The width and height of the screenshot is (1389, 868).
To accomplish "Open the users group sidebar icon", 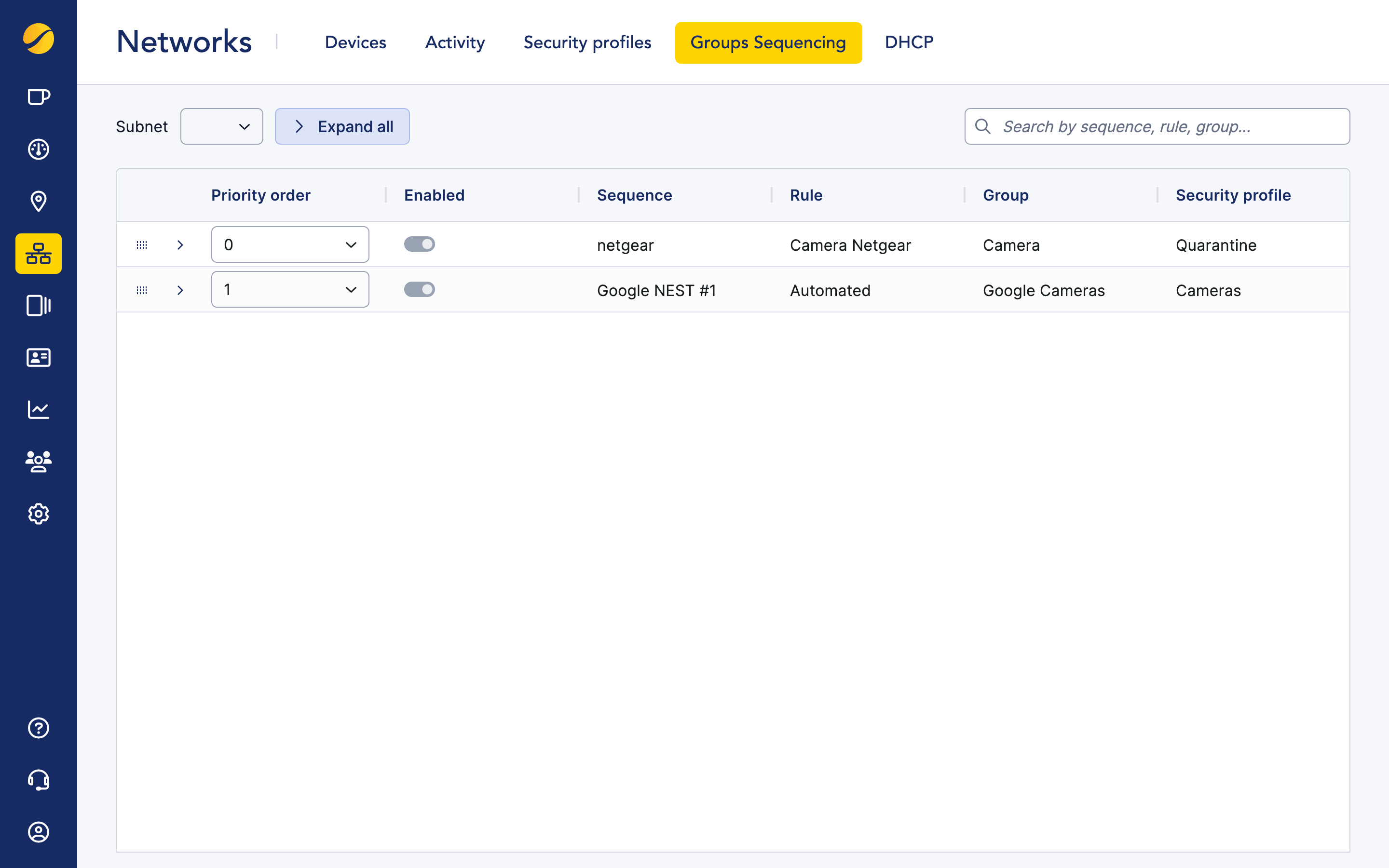I will pyautogui.click(x=39, y=461).
